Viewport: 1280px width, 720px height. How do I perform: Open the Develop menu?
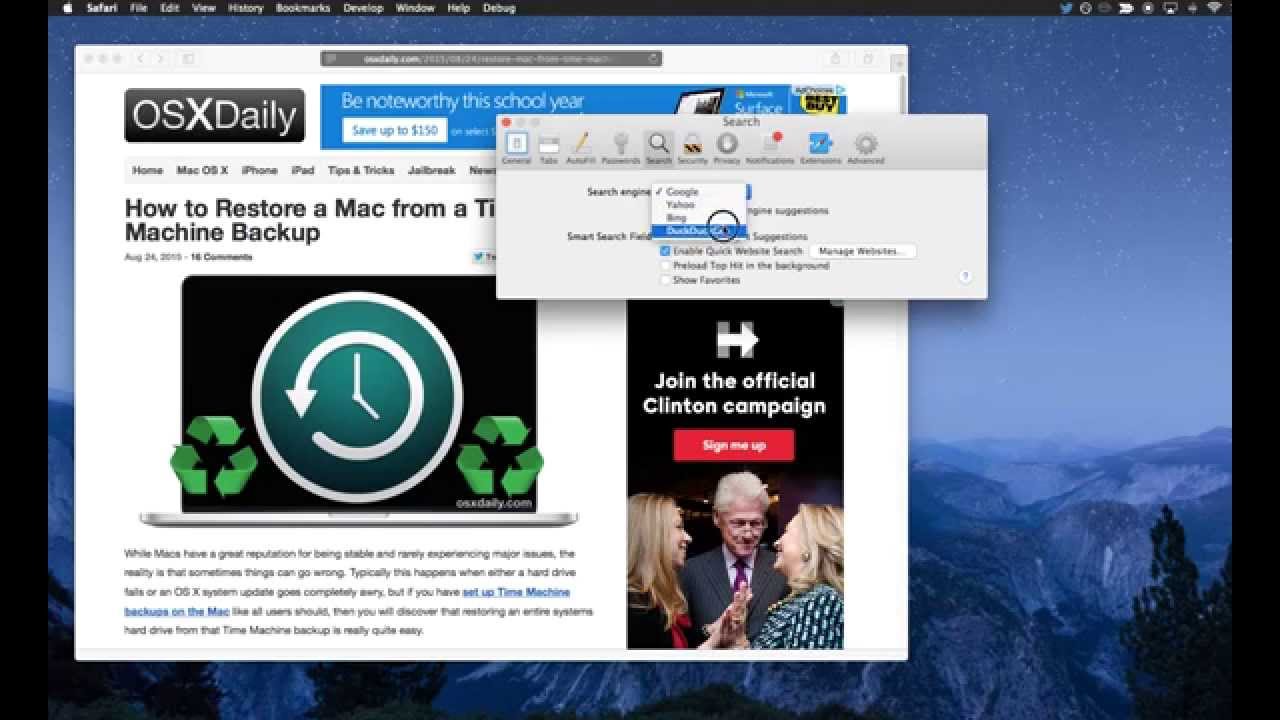[x=363, y=8]
